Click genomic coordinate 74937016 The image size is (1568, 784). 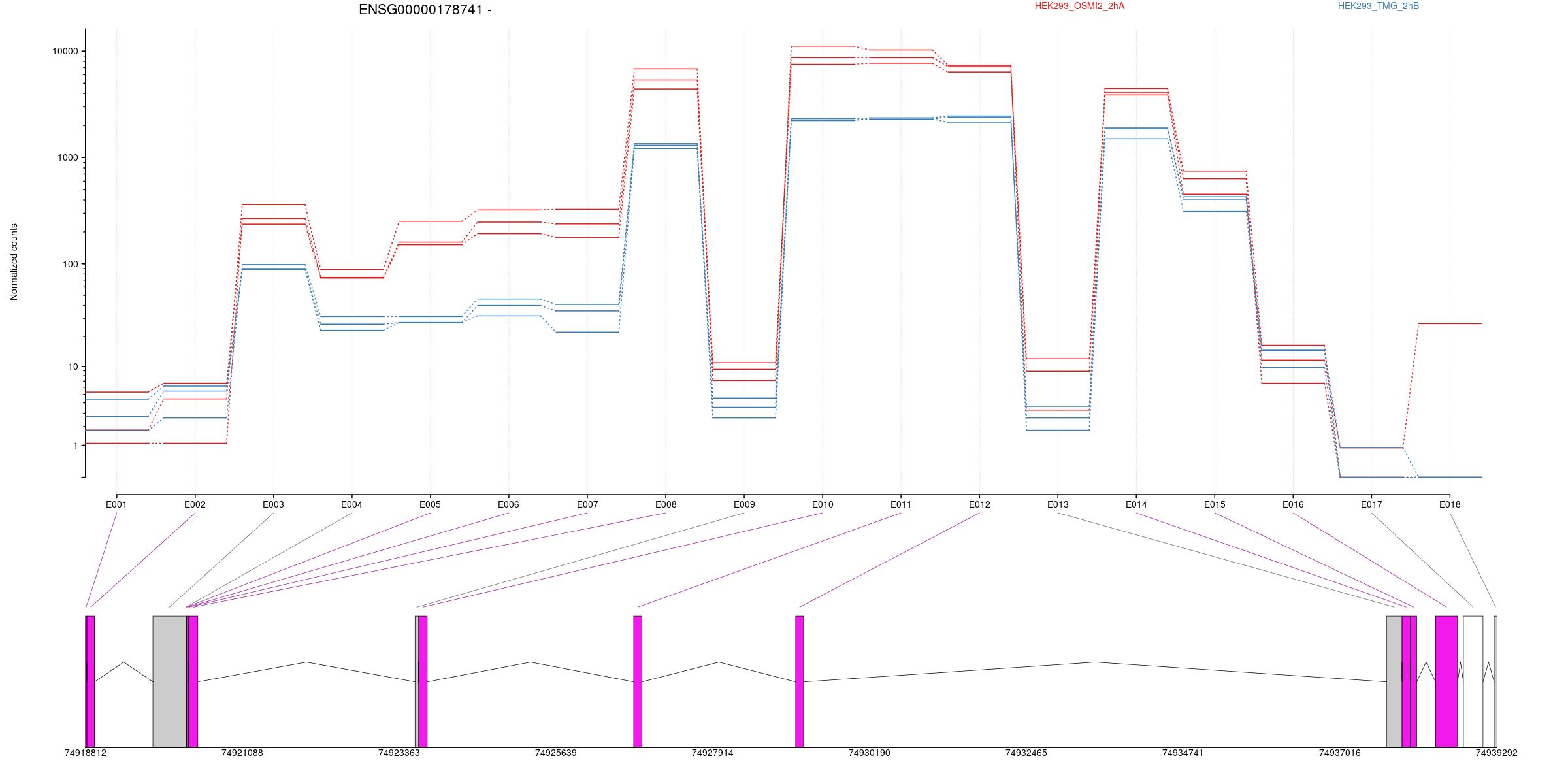click(x=1340, y=753)
